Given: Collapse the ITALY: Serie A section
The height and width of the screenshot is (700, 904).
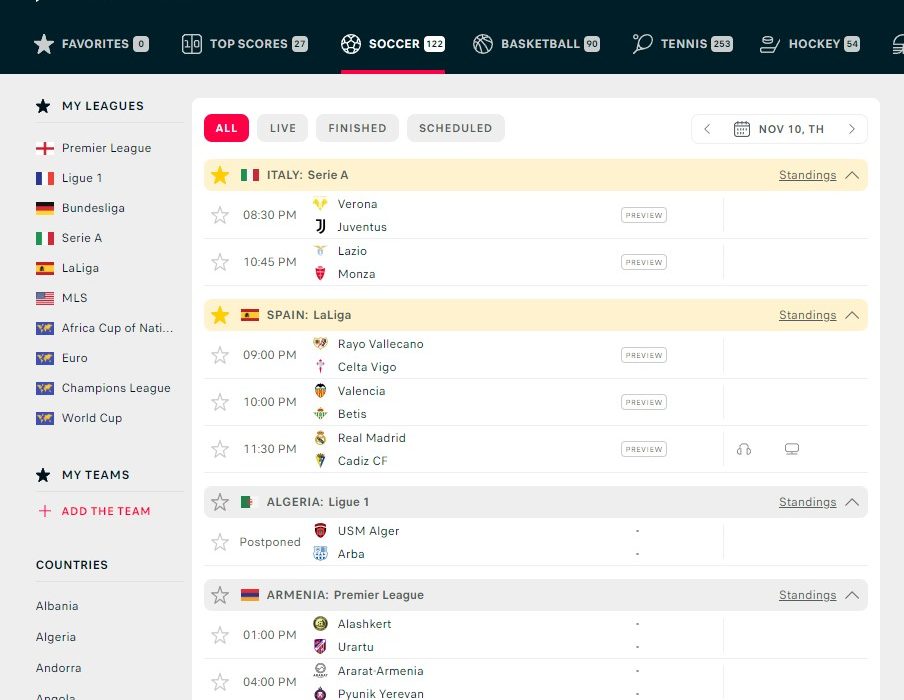Looking at the screenshot, I should [x=853, y=174].
